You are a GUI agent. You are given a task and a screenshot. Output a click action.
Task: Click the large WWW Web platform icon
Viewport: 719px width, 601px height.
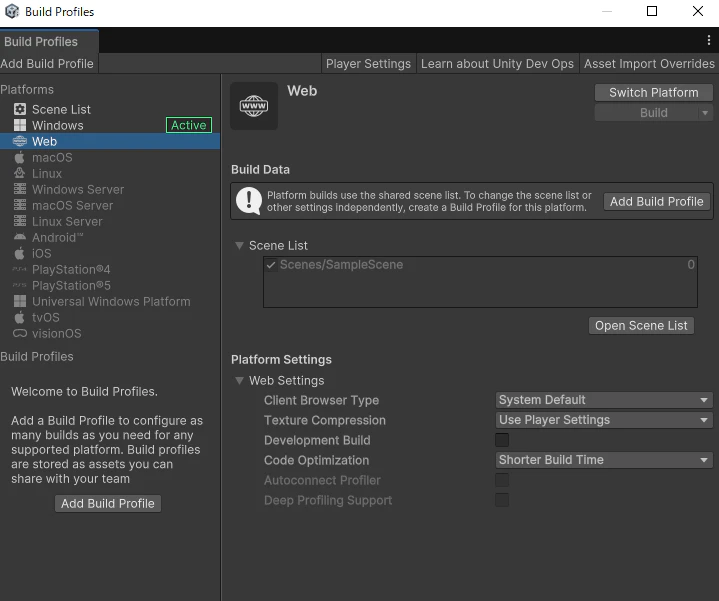coord(254,106)
